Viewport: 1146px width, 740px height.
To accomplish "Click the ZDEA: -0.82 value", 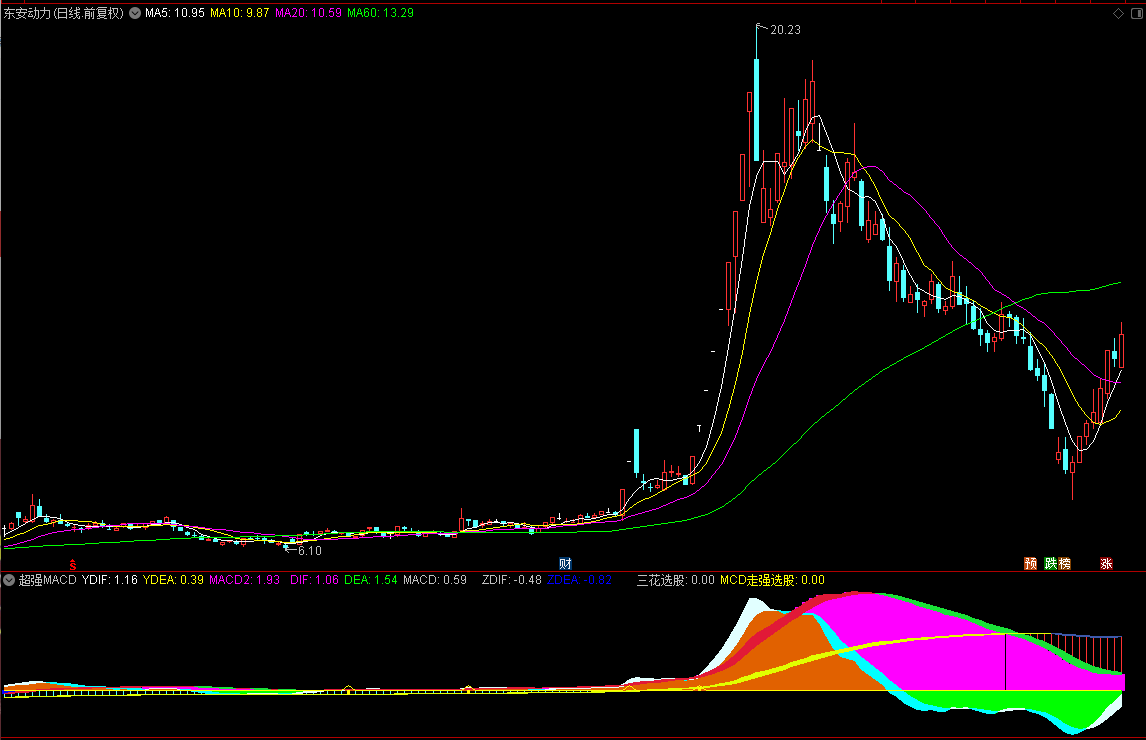I will pyautogui.click(x=580, y=580).
